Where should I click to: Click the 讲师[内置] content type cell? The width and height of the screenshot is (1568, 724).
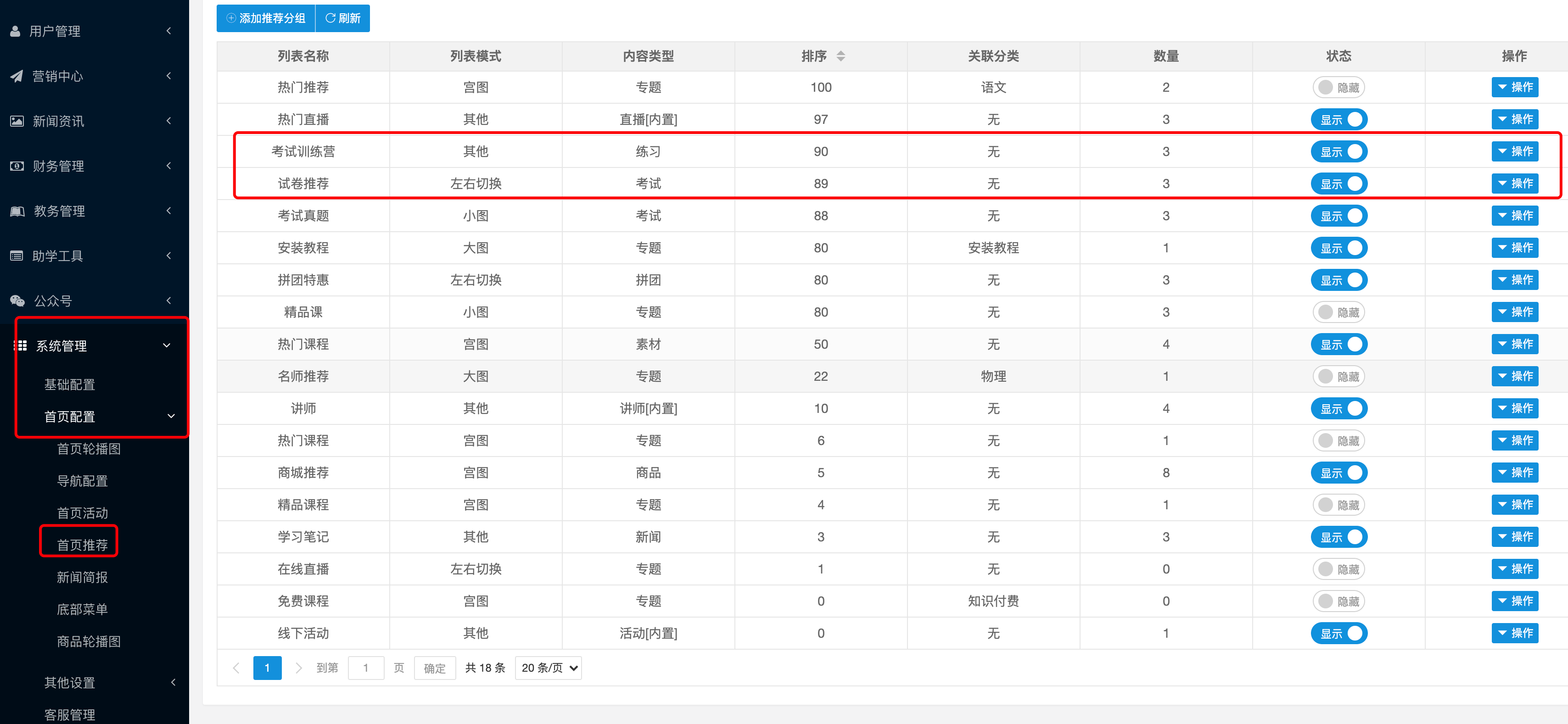point(648,409)
